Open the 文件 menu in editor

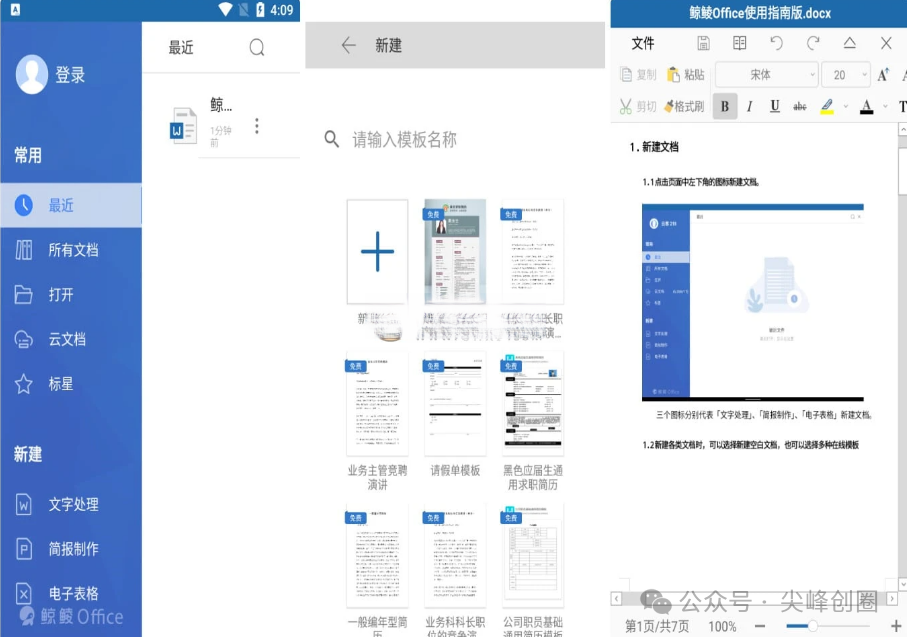(643, 43)
